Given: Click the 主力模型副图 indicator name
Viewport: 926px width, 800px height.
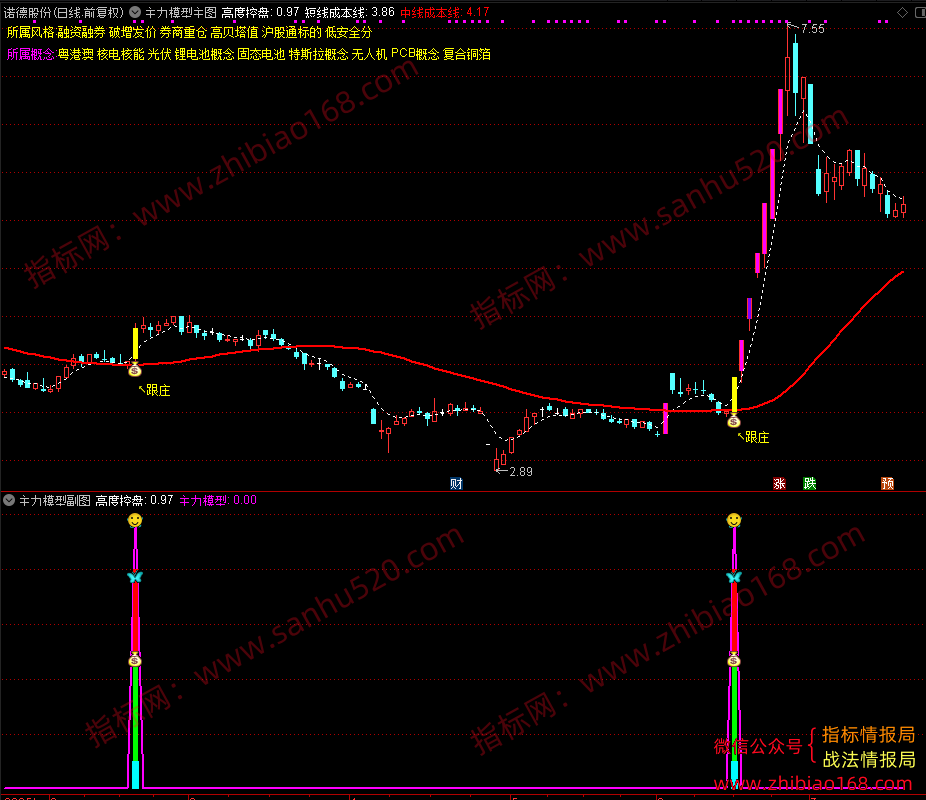Looking at the screenshot, I should click(55, 501).
